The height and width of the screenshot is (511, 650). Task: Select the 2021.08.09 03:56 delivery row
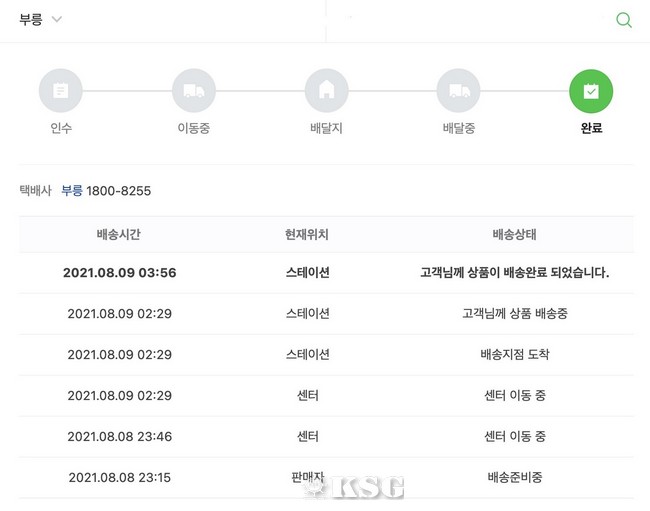point(119,273)
